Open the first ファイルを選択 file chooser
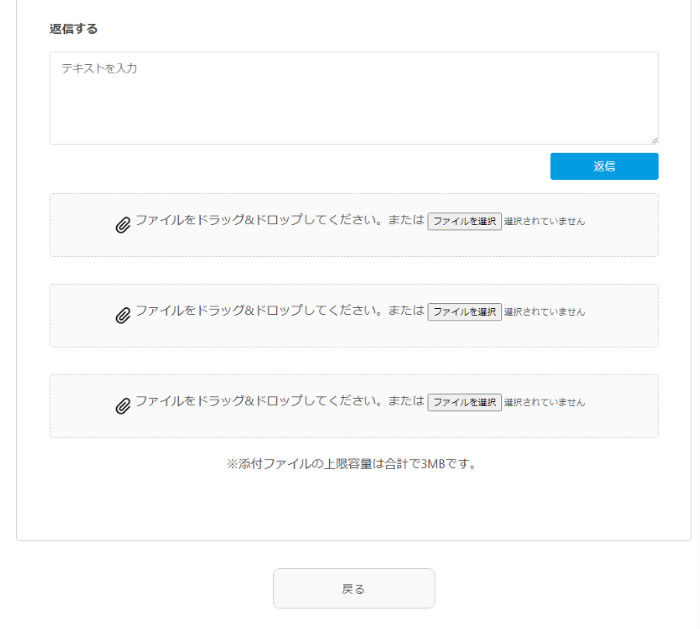Screen dimensions: 700x629 pyautogui.click(x=464, y=221)
